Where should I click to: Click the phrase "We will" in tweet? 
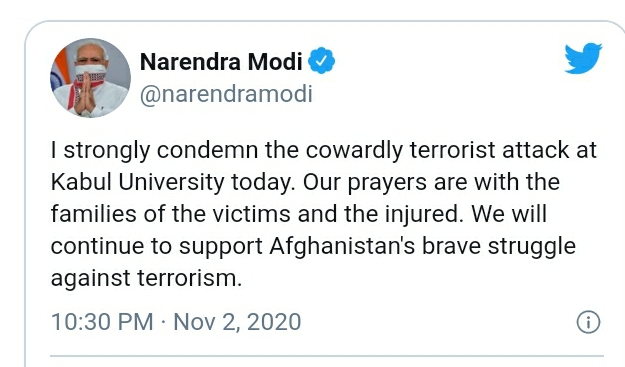click(509, 214)
